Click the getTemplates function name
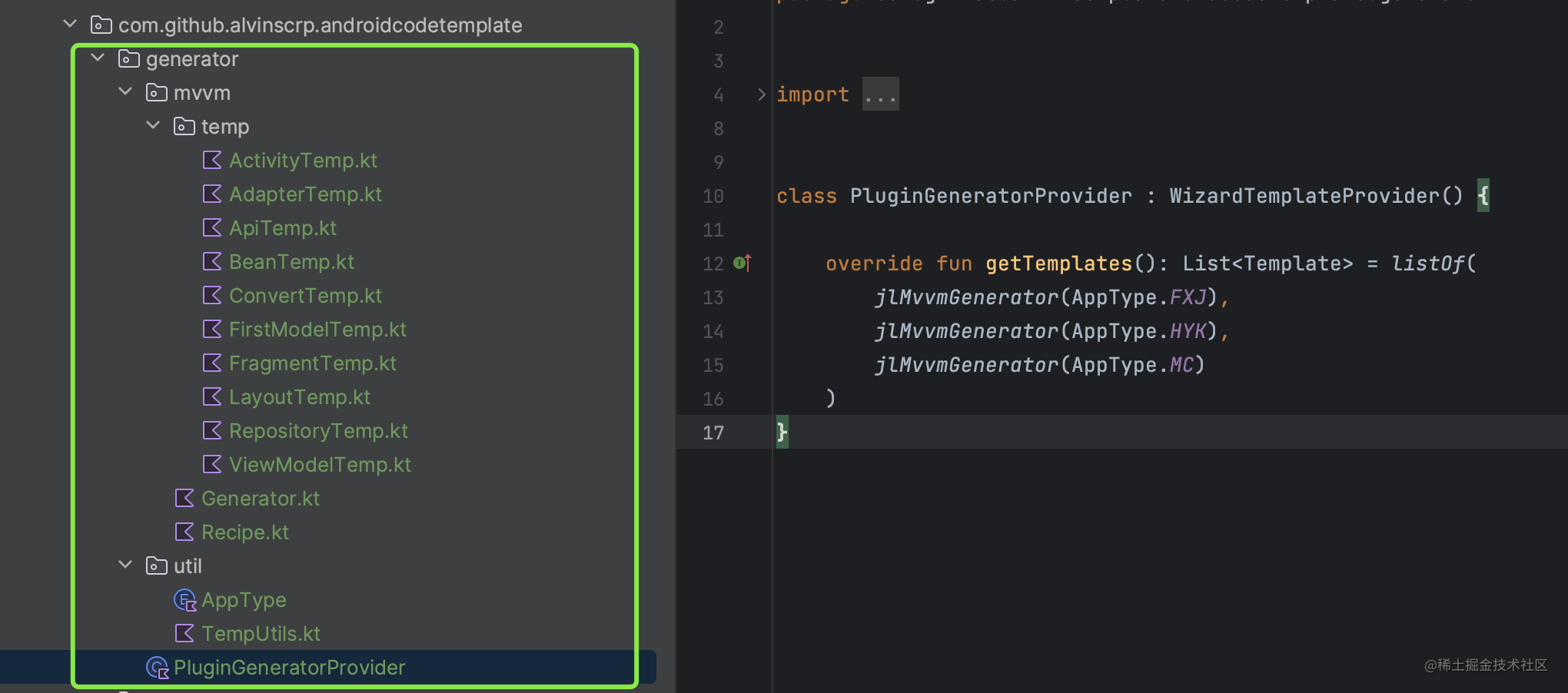The width and height of the screenshot is (1568, 693). click(x=1059, y=264)
